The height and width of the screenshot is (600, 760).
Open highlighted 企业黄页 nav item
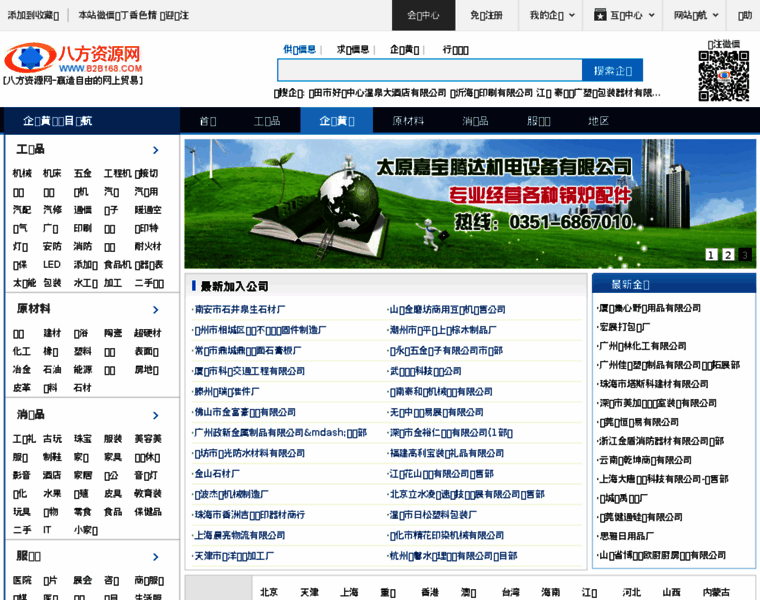coord(337,121)
